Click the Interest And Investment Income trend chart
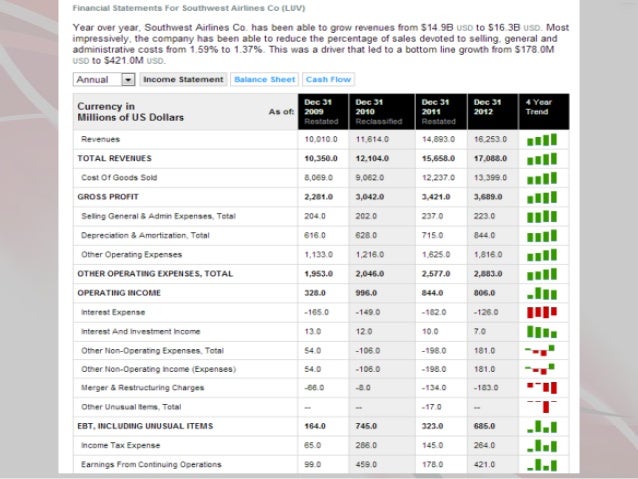 tap(540, 331)
